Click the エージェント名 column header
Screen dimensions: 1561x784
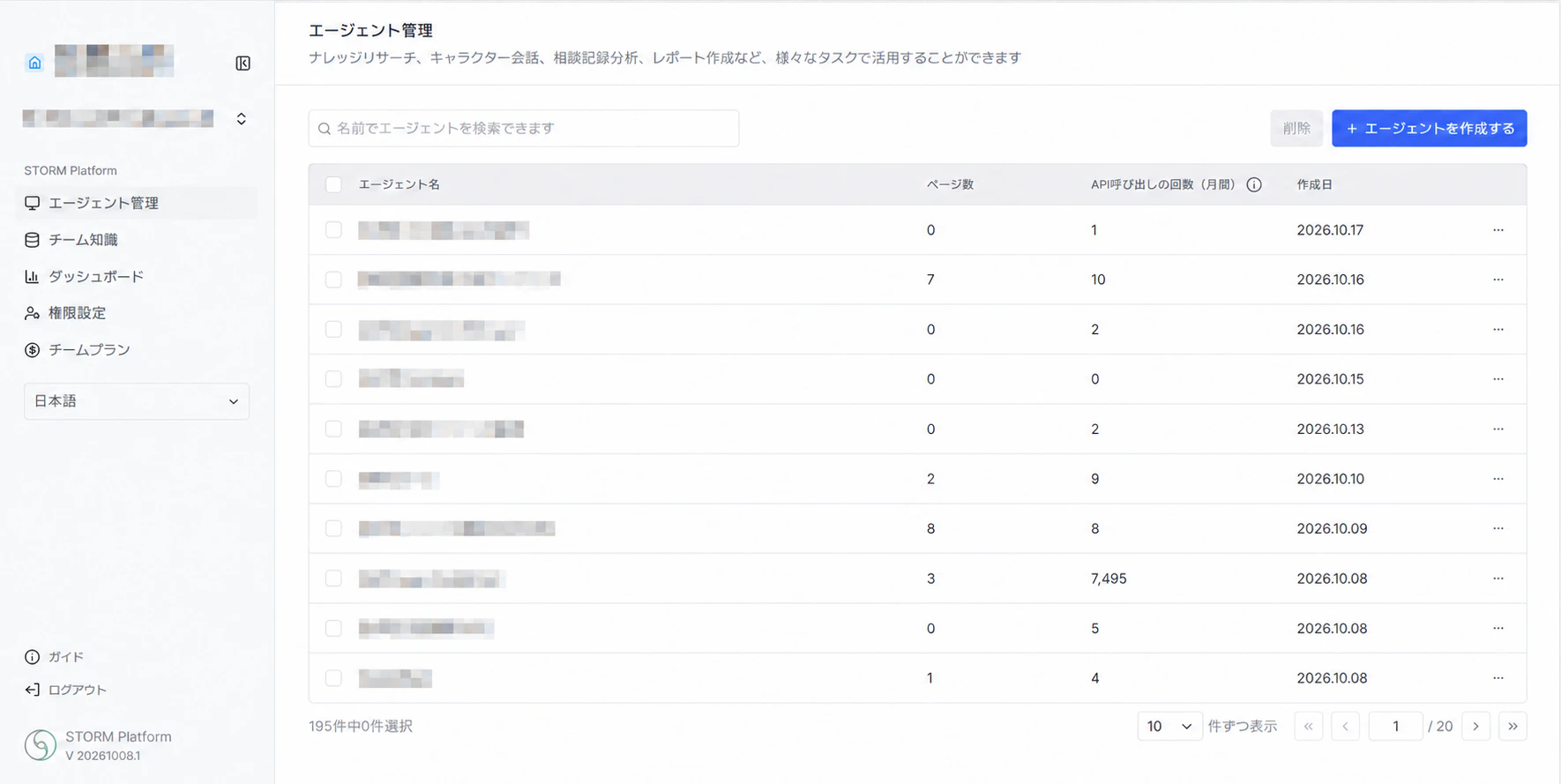(x=399, y=184)
